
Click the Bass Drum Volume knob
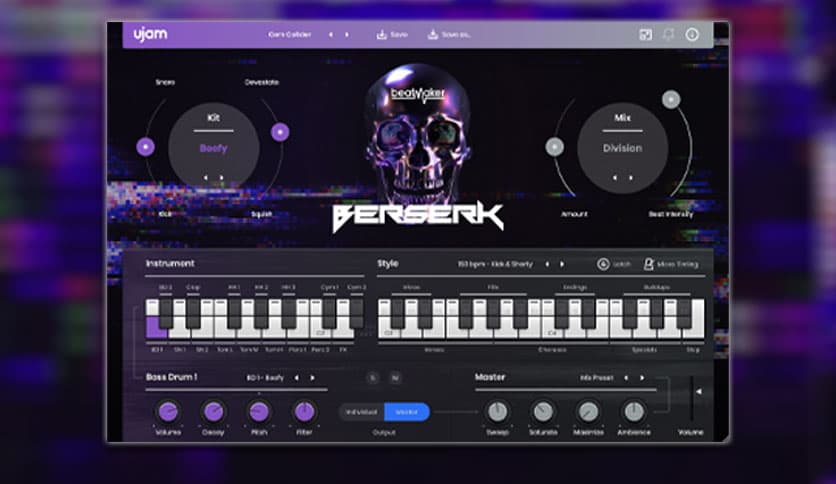[x=168, y=412]
